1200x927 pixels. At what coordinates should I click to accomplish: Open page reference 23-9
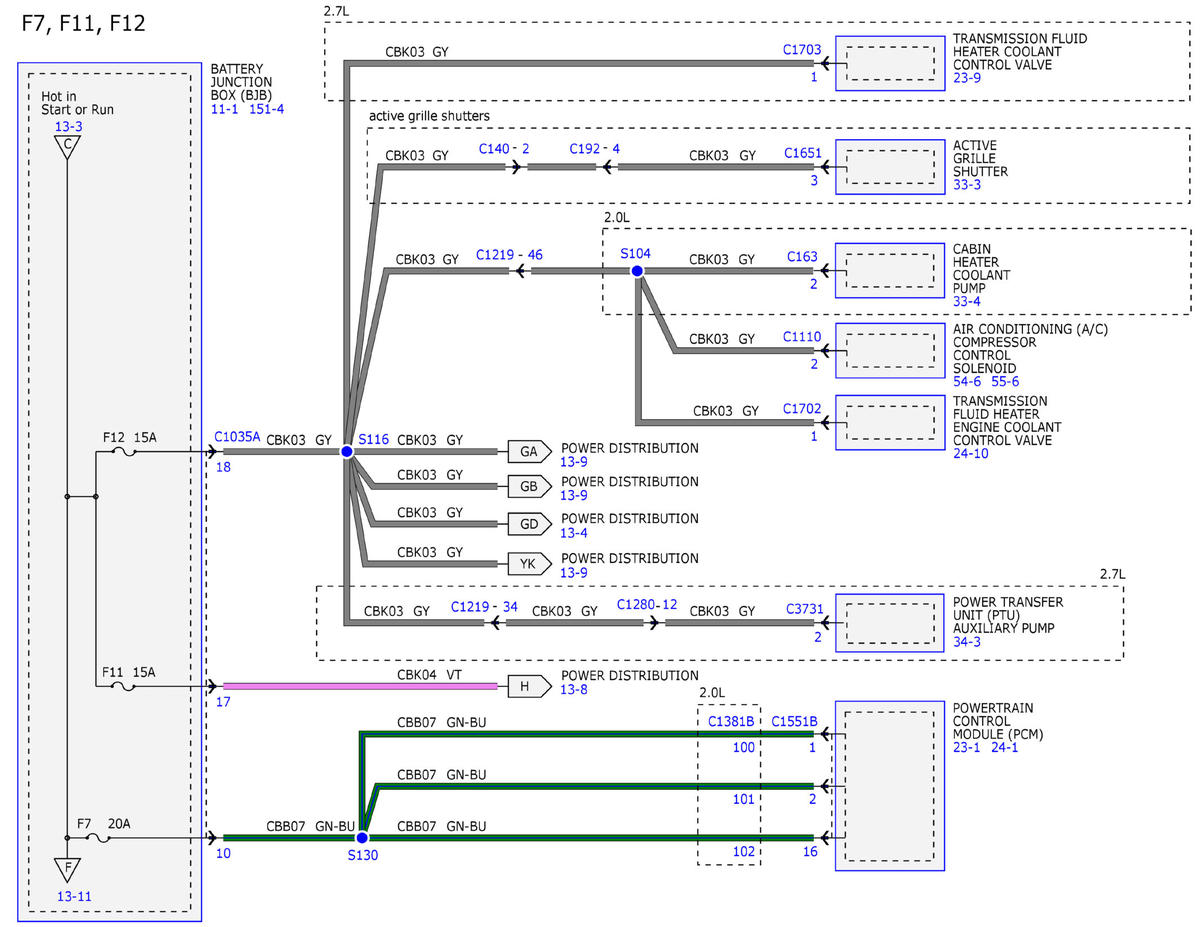[967, 78]
